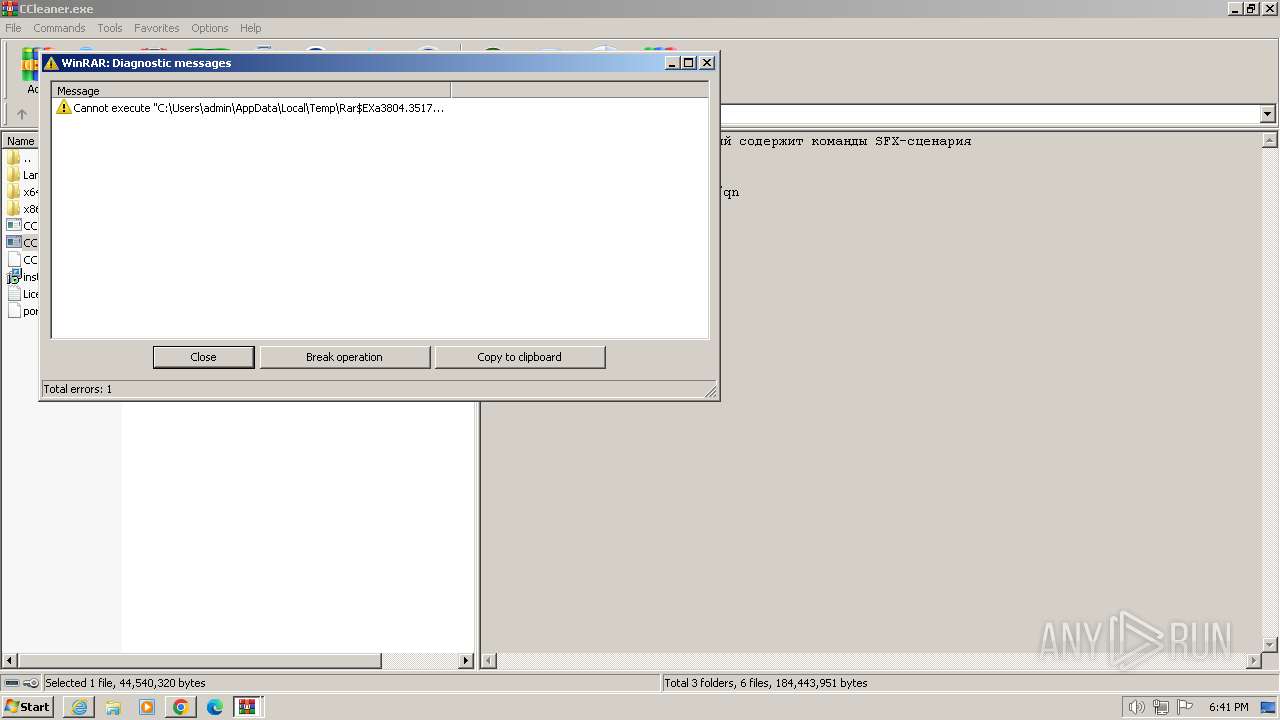Image resolution: width=1280 pixels, height=720 pixels.
Task: Select the highlighted CC executable file icon
Action: 13,243
